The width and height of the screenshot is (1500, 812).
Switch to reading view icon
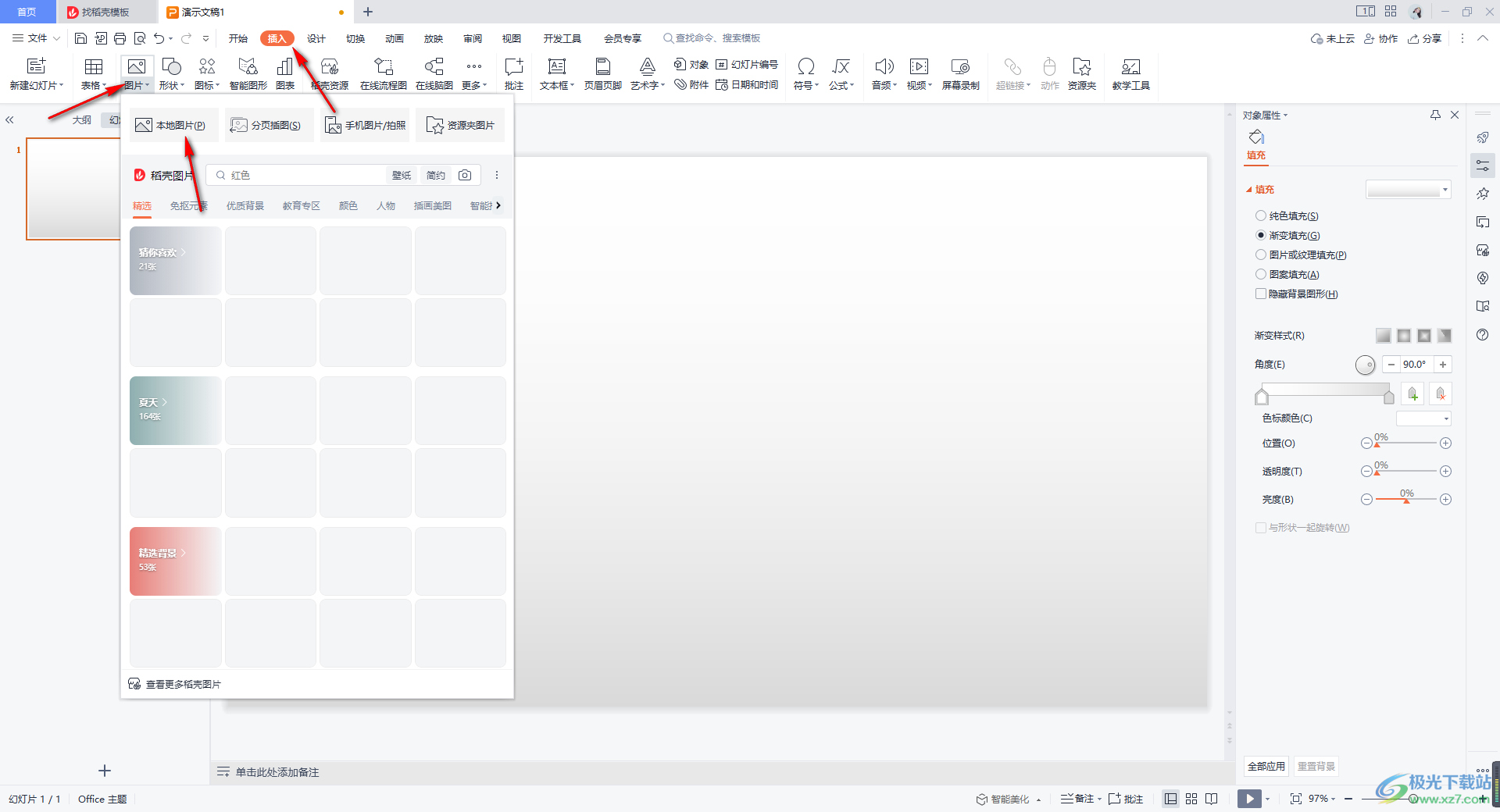pos(1212,799)
